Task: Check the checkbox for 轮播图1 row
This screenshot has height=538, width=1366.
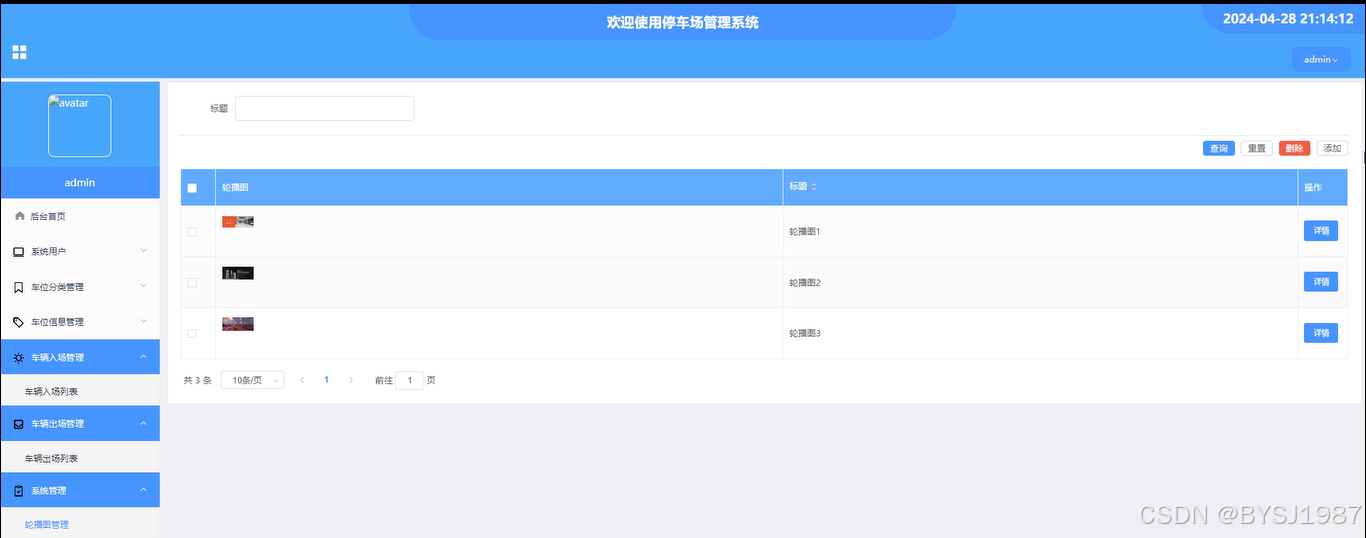Action: pos(192,231)
